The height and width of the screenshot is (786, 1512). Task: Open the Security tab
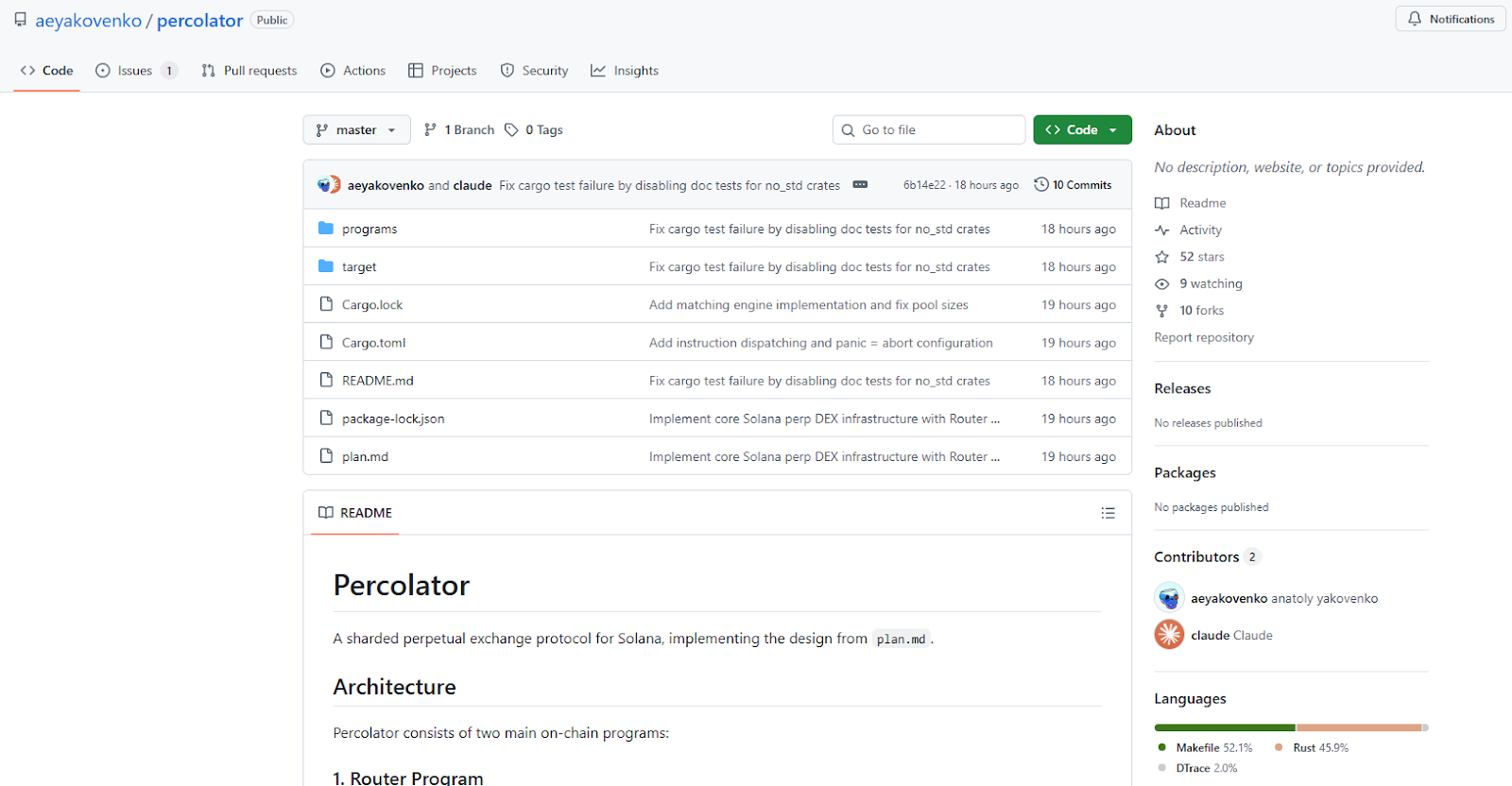[x=534, y=71]
